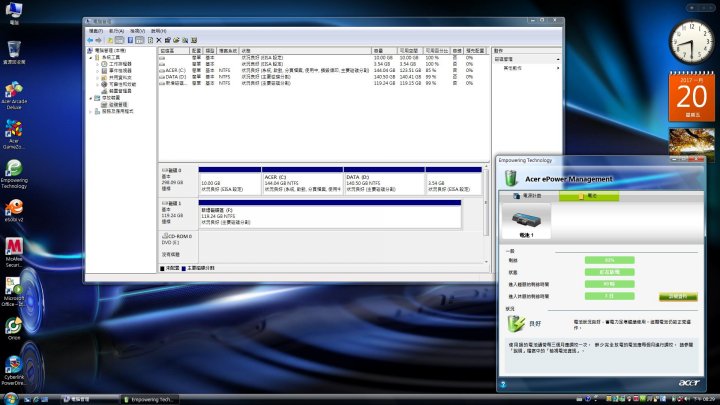Expand the Reliability and Performance tree node

pyautogui.click(x=97, y=84)
